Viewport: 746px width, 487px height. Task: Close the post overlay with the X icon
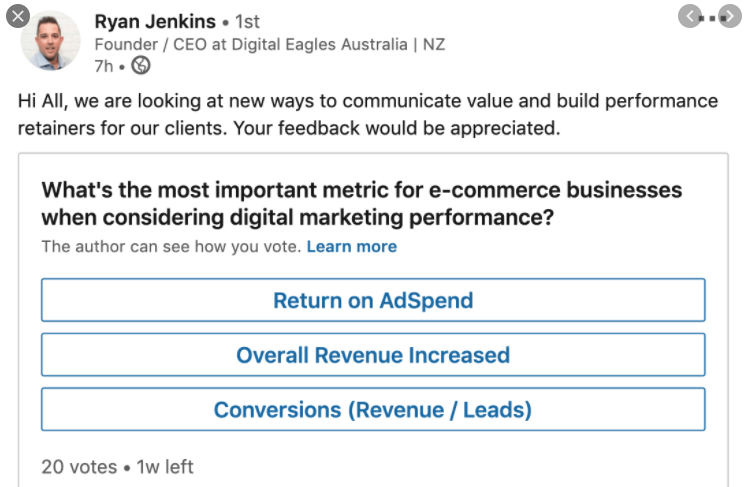click(x=18, y=16)
